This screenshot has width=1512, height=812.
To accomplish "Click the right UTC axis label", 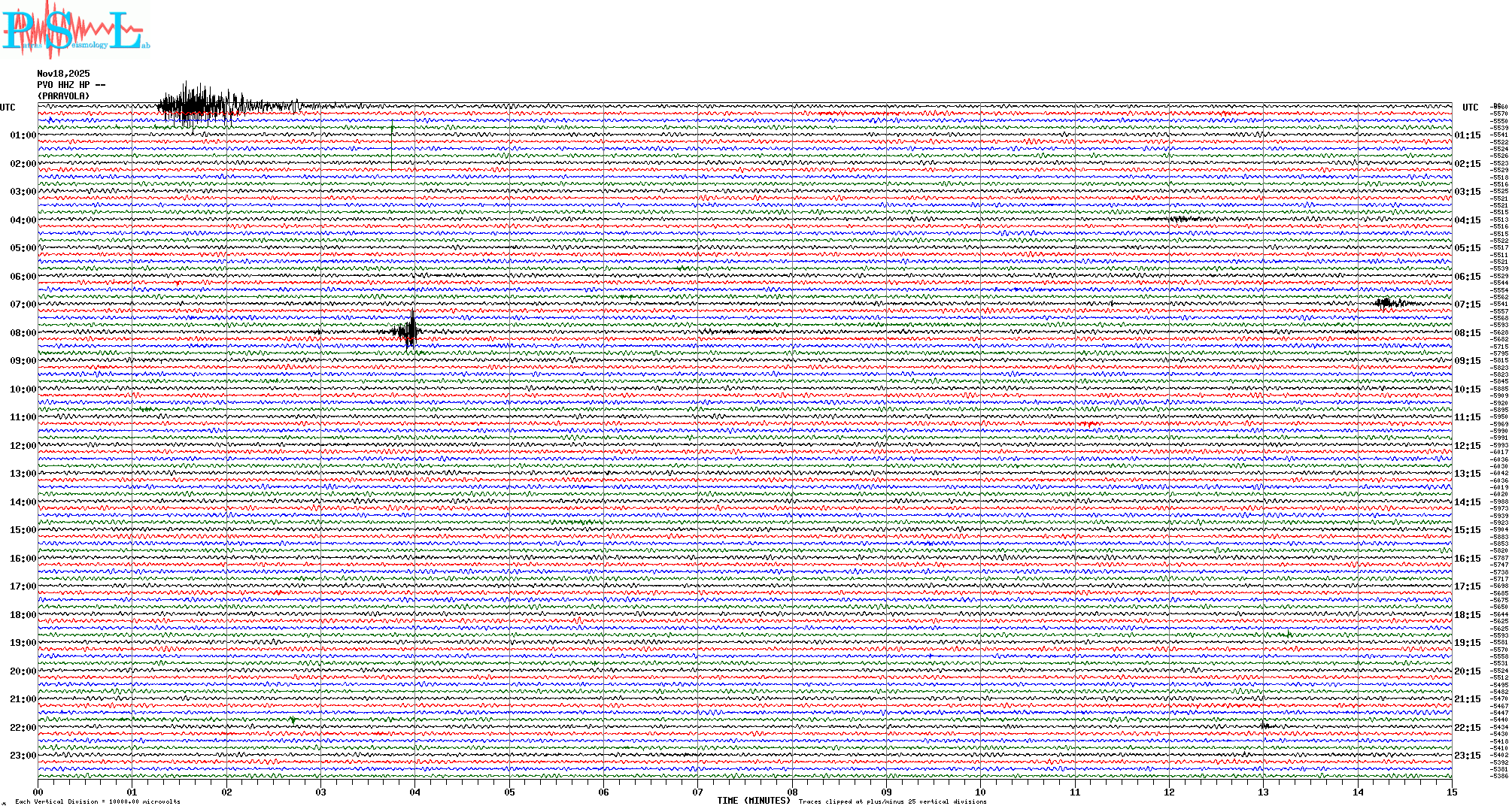I will coord(1470,108).
